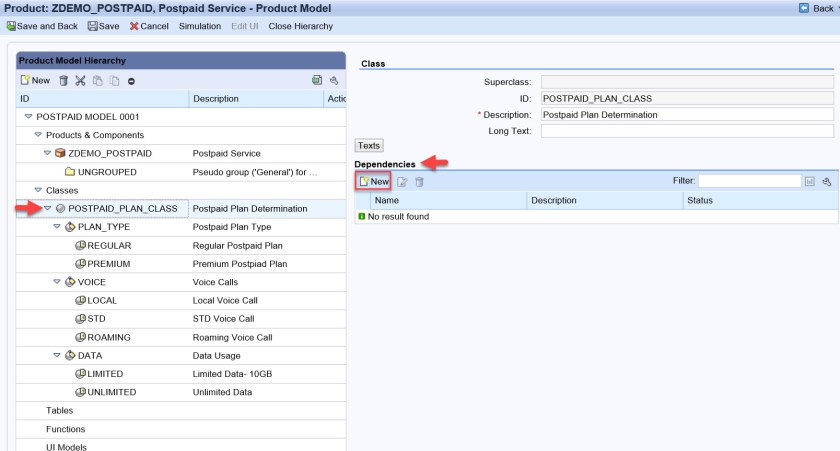Image resolution: width=840 pixels, height=451 pixels.
Task: Select the Tables tree node
Action: (x=59, y=410)
